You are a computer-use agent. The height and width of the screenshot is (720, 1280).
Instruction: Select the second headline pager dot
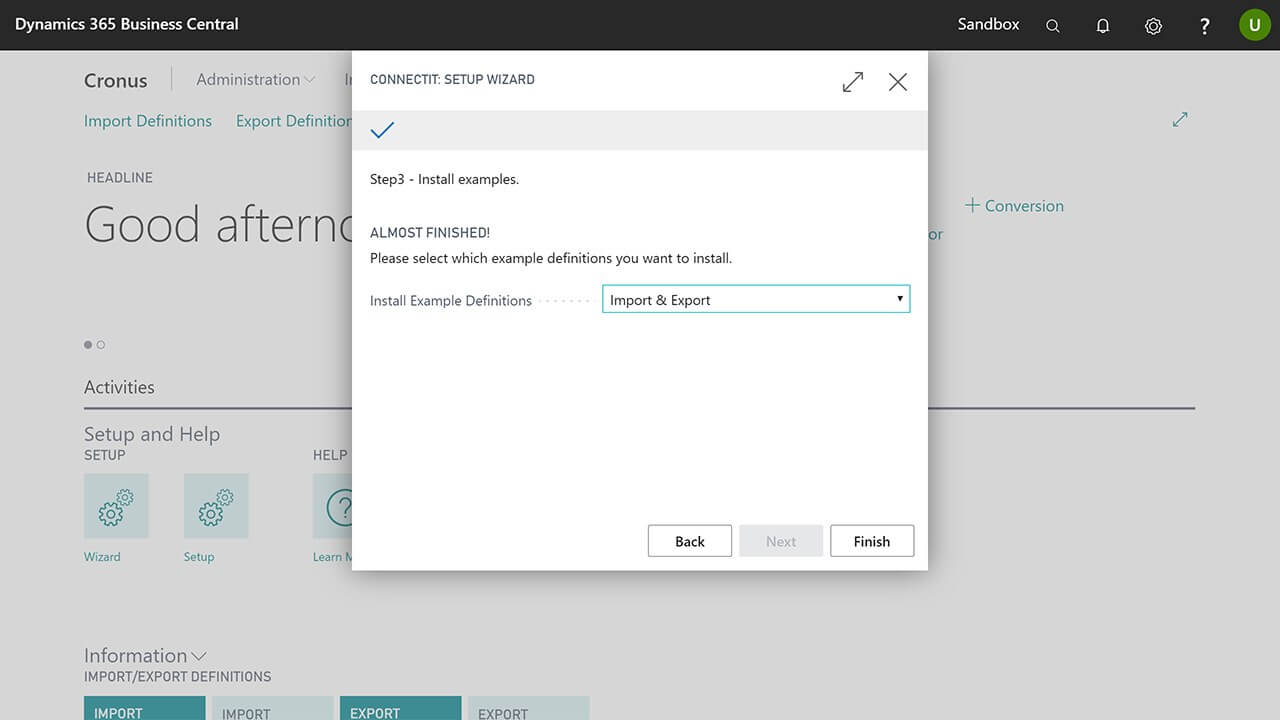pos(101,345)
